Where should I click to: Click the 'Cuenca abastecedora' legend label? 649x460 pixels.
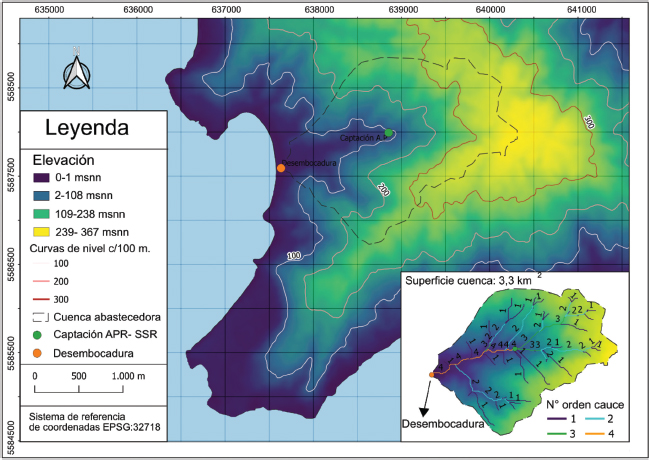[x=107, y=317]
